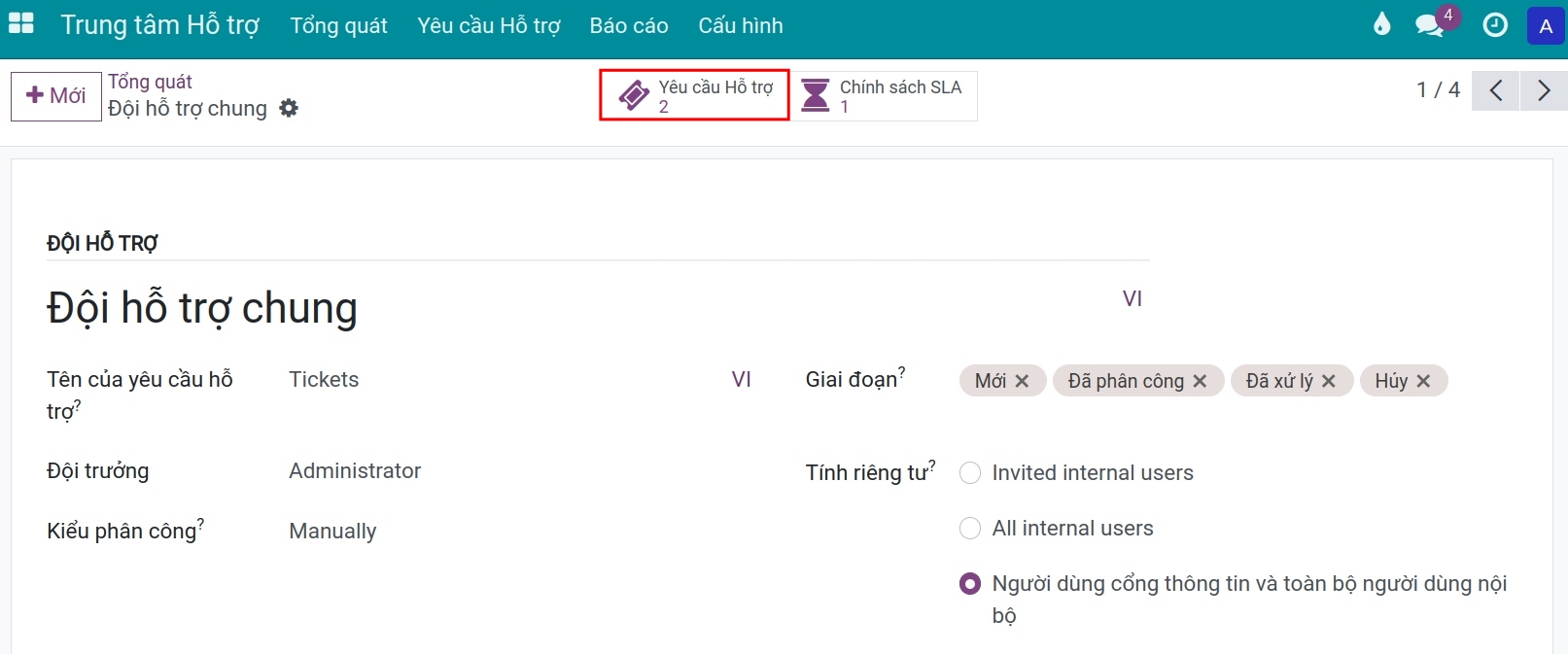Remove the Hủy stage tag

click(1423, 381)
